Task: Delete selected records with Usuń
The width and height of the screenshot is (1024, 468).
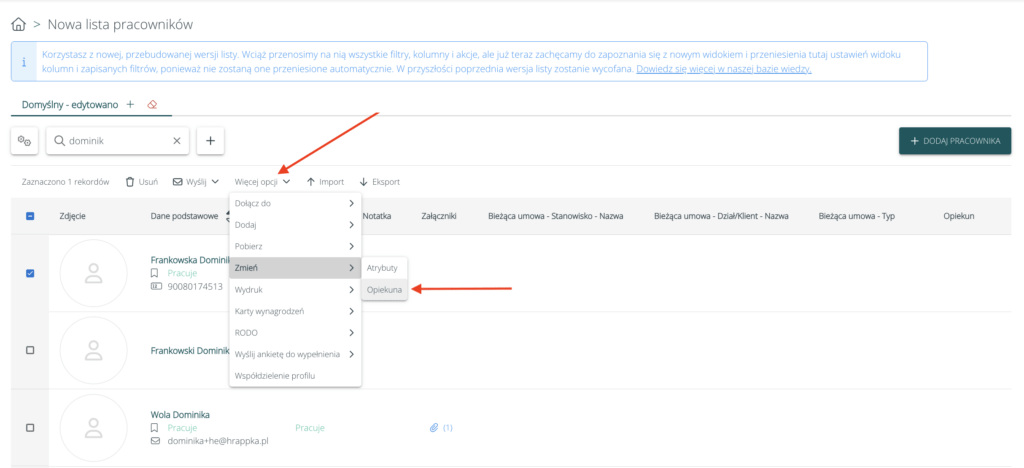Action: [141, 182]
